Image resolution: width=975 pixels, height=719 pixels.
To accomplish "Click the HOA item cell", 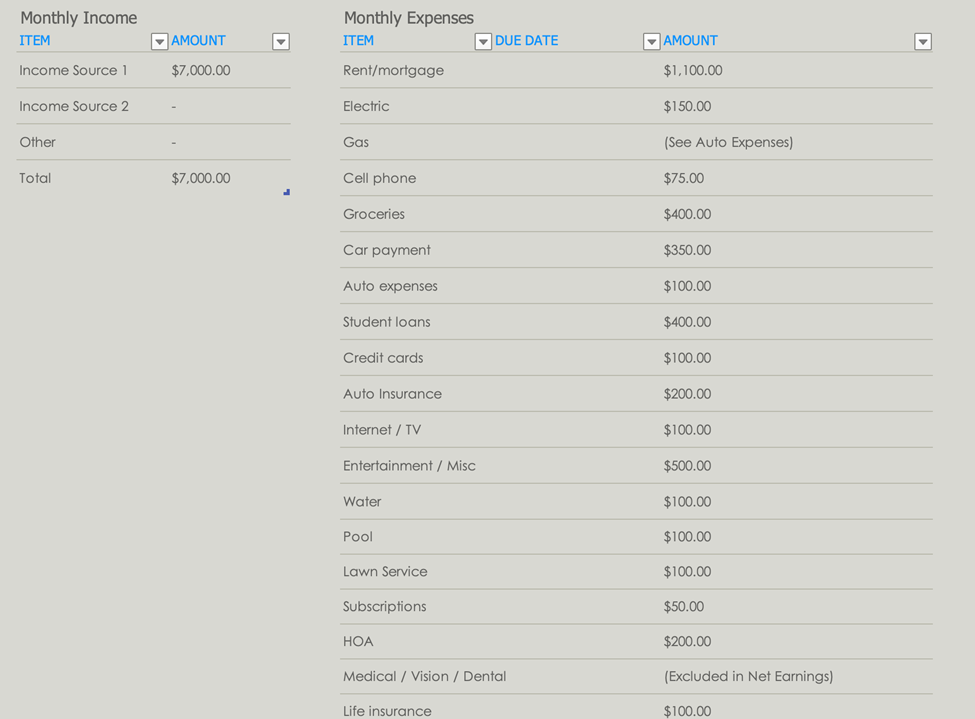I will (358, 642).
